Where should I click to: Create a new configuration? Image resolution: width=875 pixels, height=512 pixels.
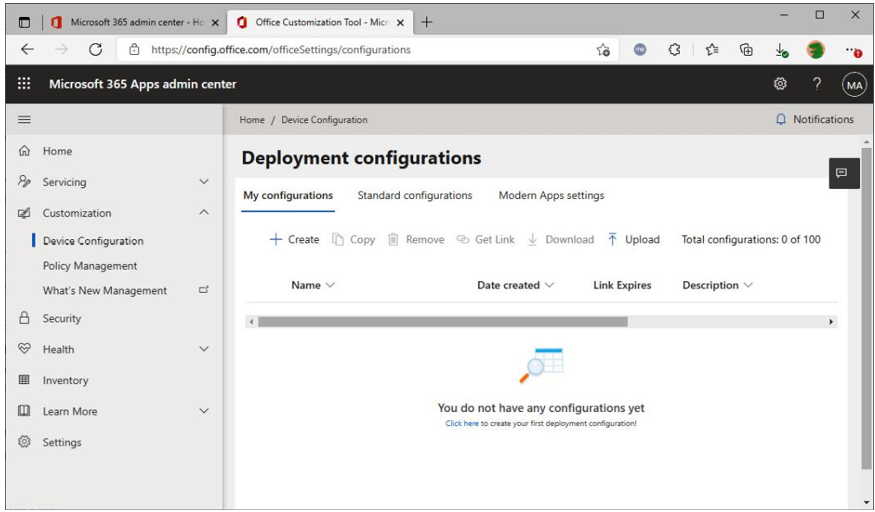click(x=294, y=240)
